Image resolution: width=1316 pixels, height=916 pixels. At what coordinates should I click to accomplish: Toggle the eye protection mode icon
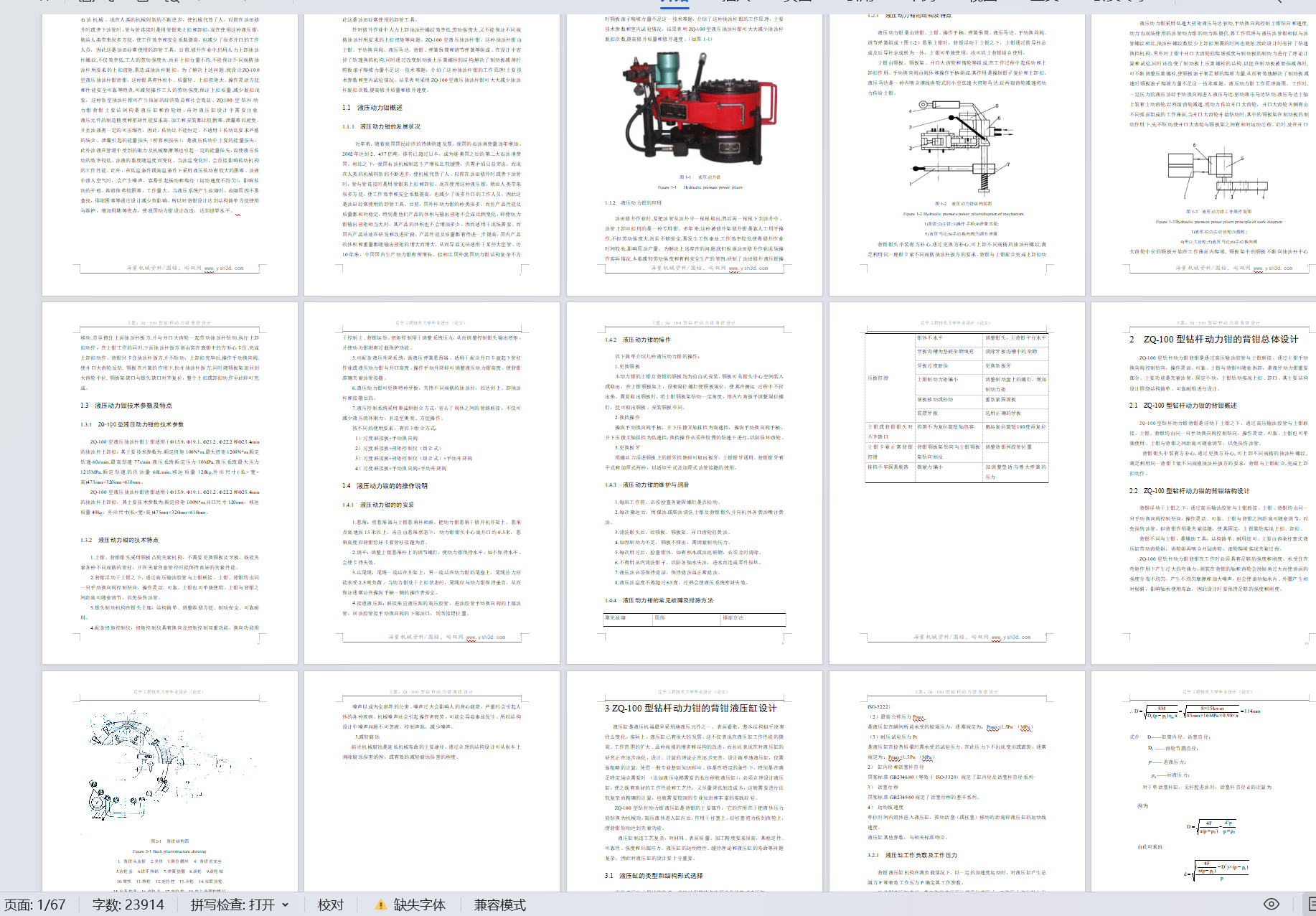tap(1272, 905)
